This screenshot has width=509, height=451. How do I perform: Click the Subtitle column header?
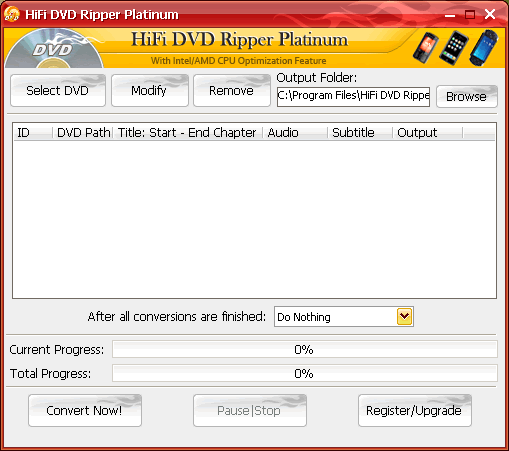(360, 133)
